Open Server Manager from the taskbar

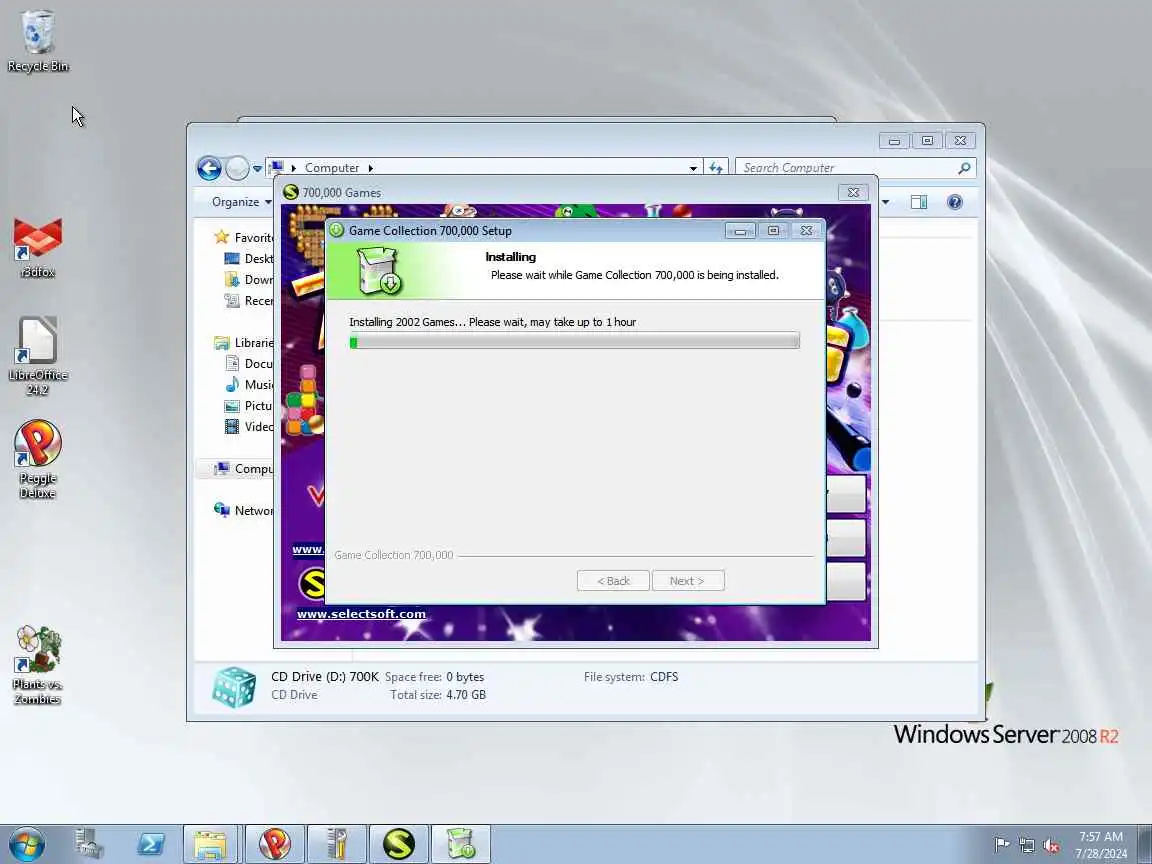(90, 844)
